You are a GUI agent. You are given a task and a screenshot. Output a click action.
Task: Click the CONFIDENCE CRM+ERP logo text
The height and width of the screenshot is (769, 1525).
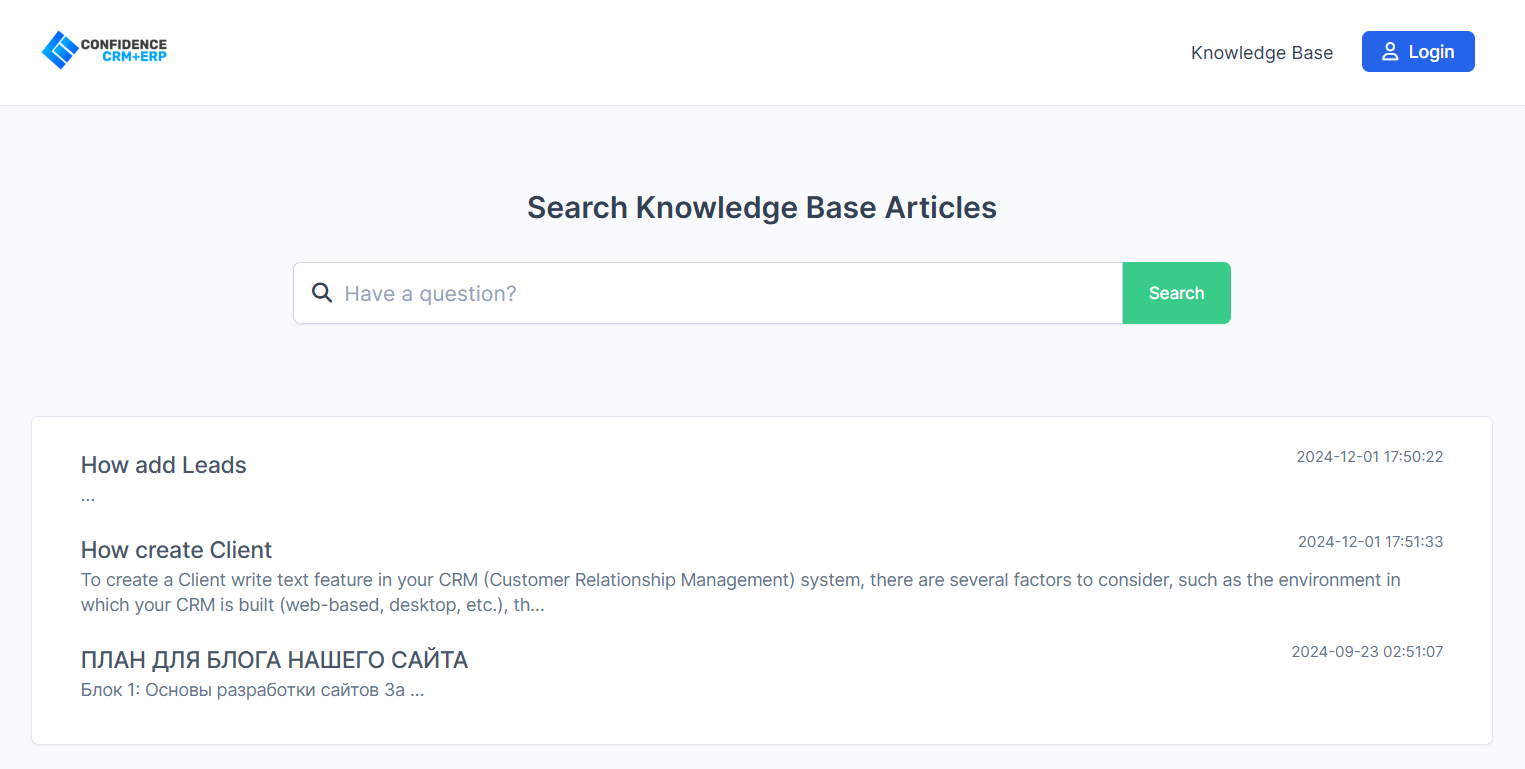click(135, 51)
